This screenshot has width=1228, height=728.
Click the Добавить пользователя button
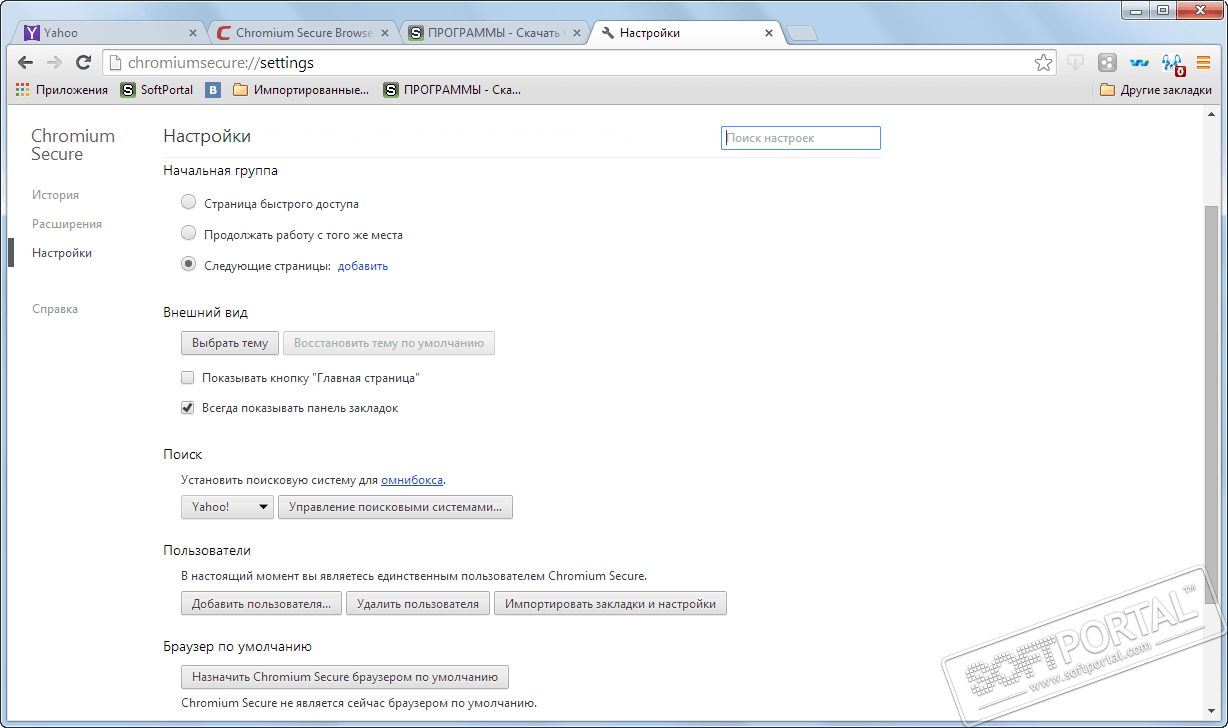point(262,603)
